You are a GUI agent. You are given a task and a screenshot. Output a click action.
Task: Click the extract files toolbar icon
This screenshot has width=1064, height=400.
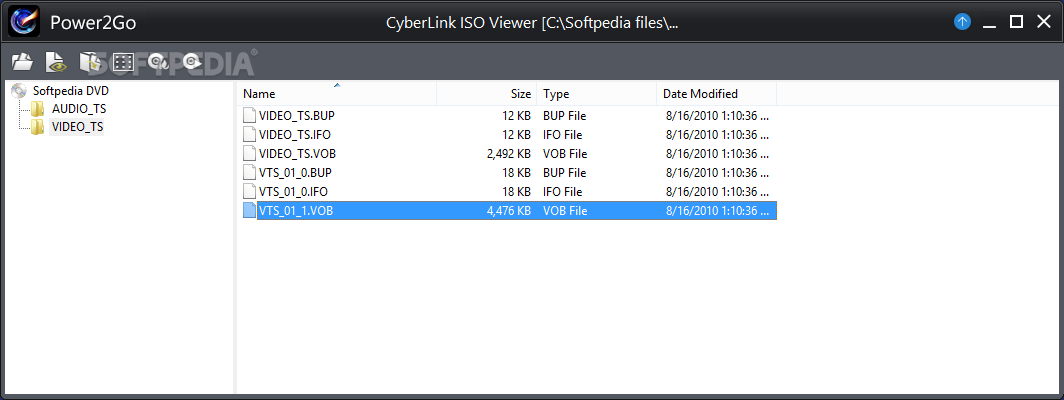tap(90, 62)
